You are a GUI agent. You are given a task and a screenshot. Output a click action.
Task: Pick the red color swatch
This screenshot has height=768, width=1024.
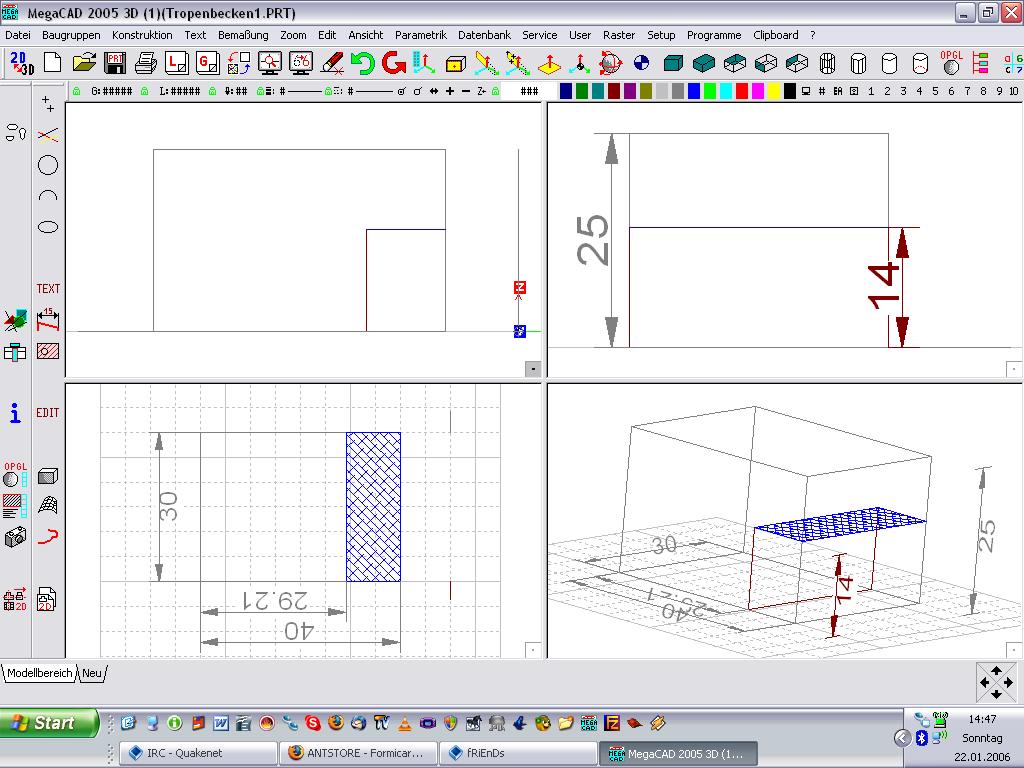tap(742, 91)
